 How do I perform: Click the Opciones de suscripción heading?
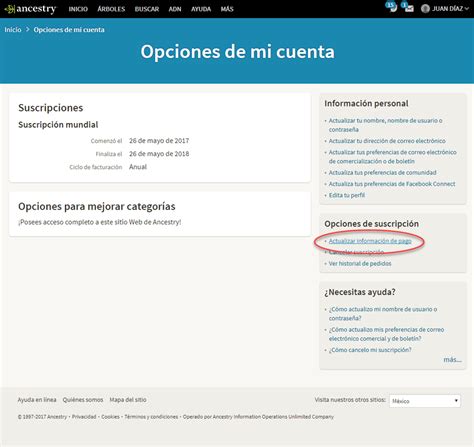coord(371,224)
